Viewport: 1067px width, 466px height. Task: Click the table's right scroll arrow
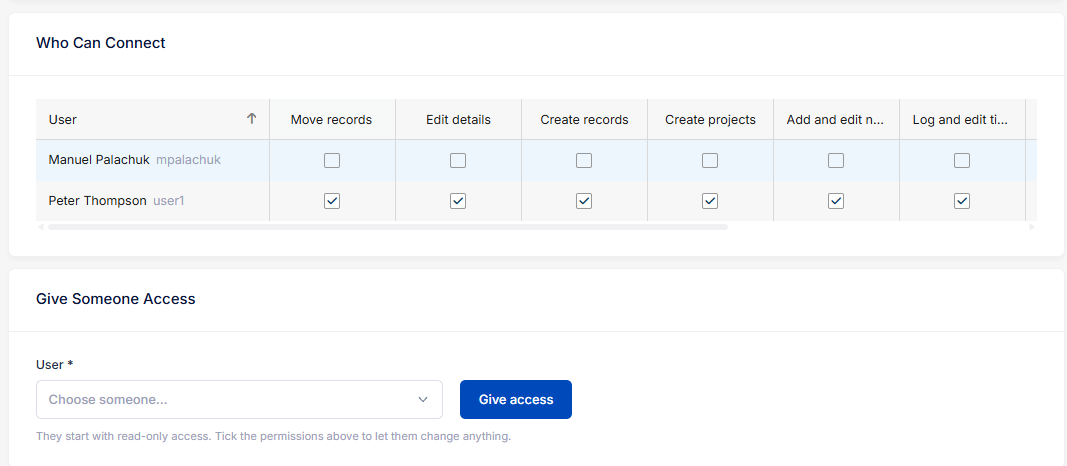point(1032,227)
